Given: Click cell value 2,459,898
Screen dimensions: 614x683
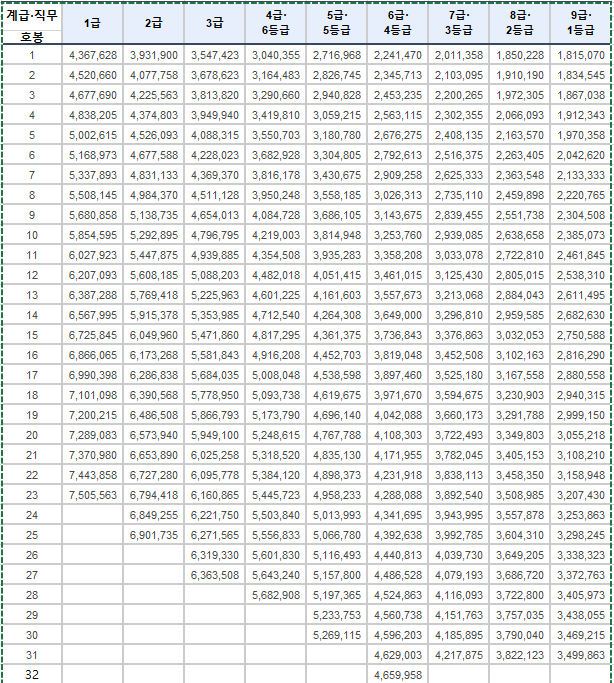Looking at the screenshot, I should click(519, 196).
